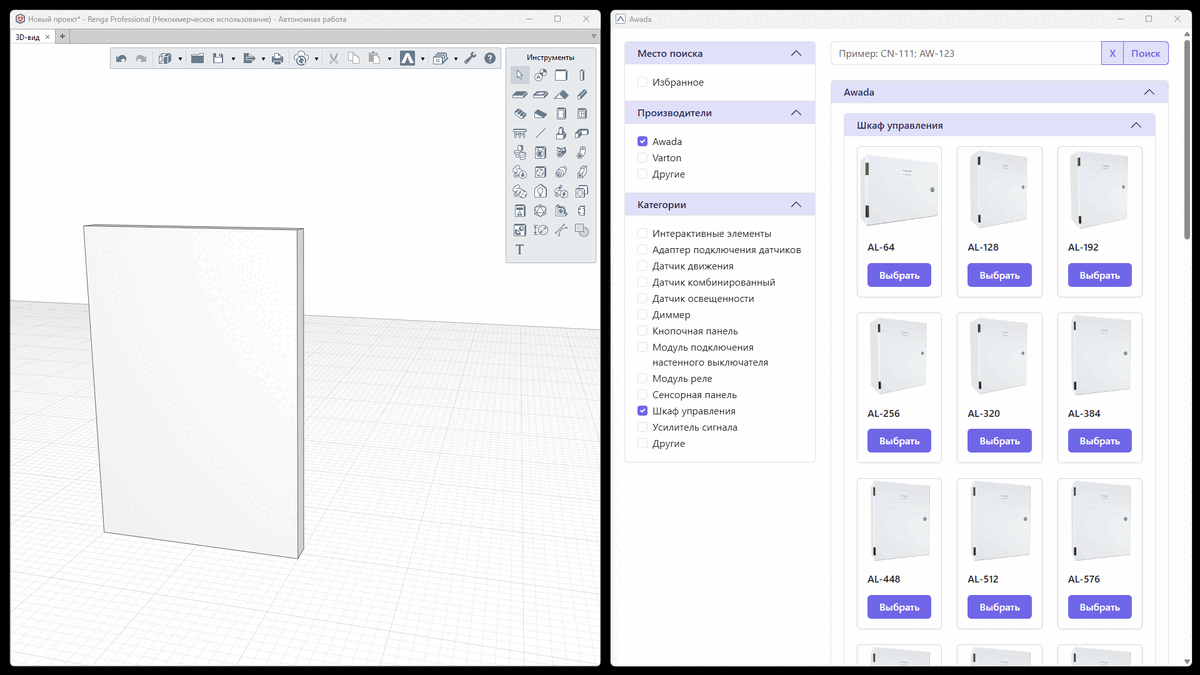The image size is (1200, 675).
Task: Open the 3D view mode dropdown arrow
Action: pyautogui.click(x=180, y=59)
